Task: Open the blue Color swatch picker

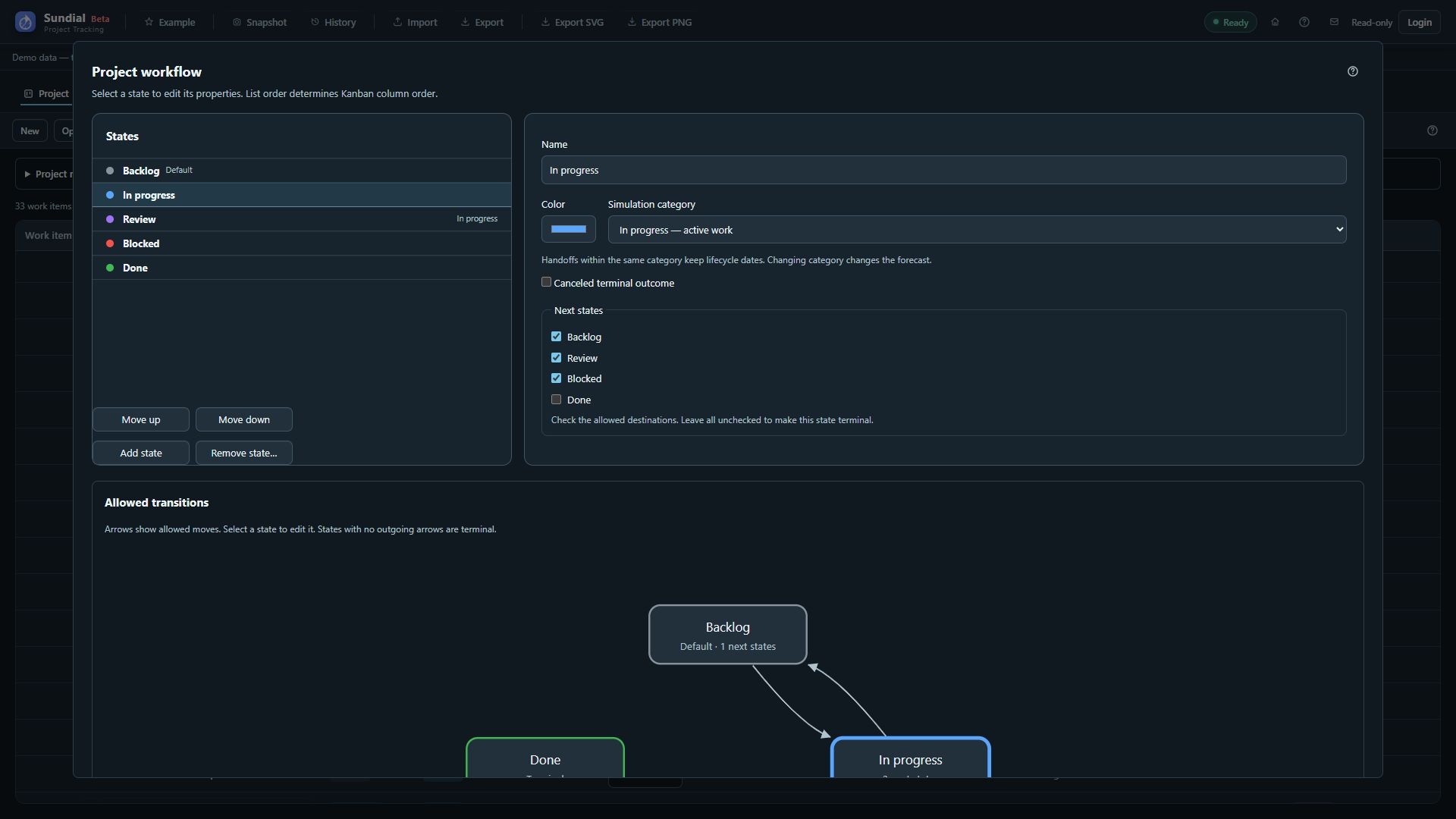Action: [x=569, y=229]
